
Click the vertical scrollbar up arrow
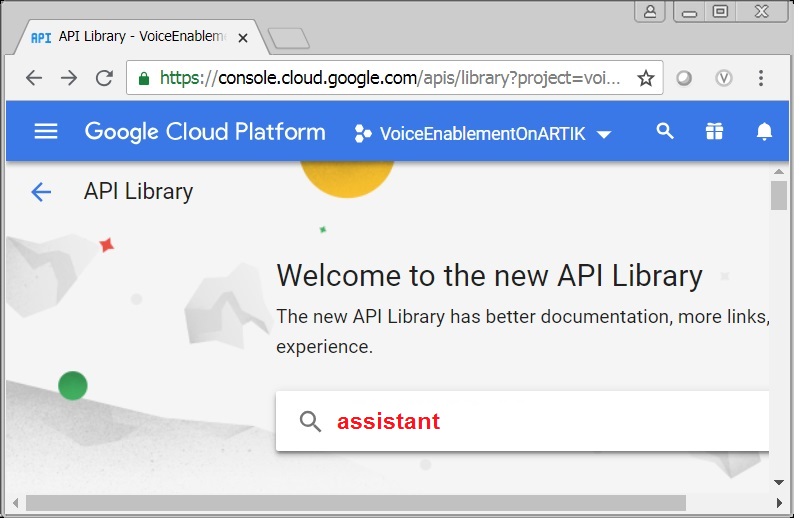pyautogui.click(x=779, y=171)
